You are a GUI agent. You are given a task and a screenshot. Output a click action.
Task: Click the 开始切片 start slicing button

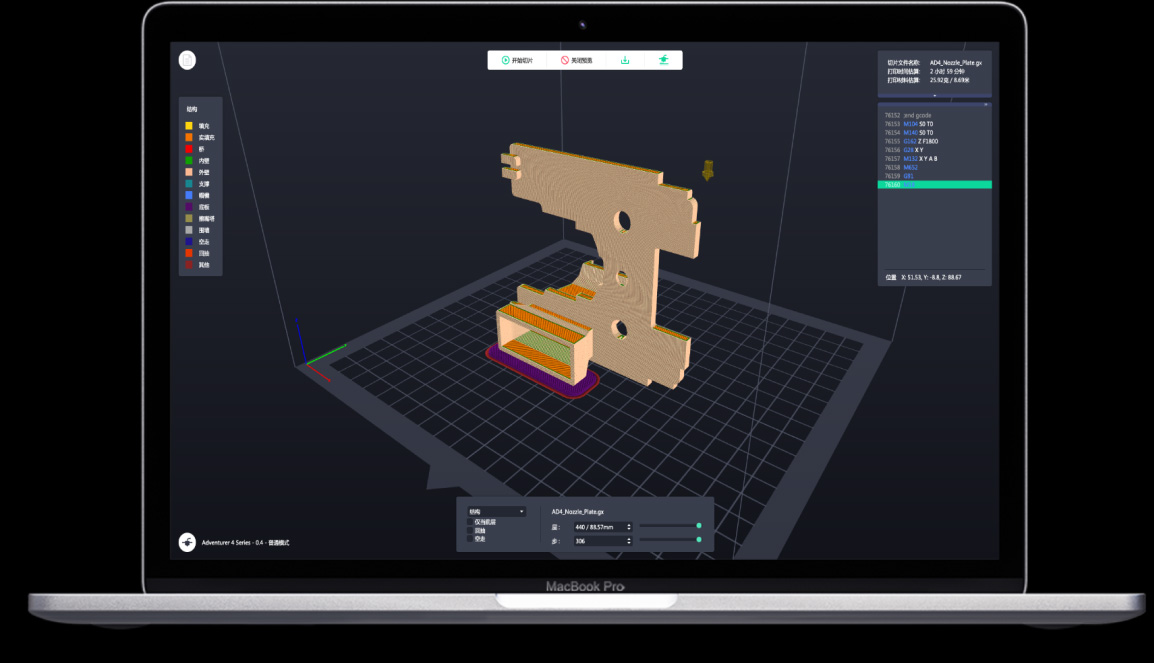coord(517,60)
